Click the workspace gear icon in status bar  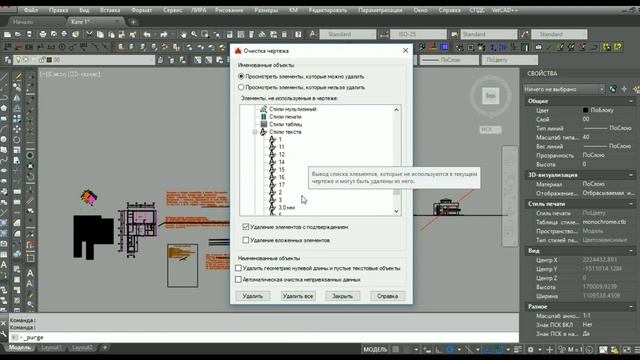(530, 349)
